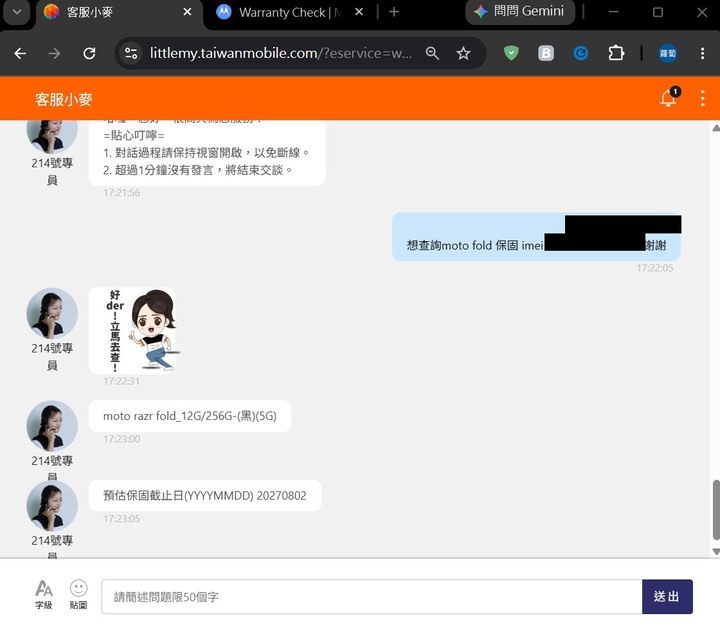The image size is (720, 627).
Task: Go back to the previous page
Action: (x=20, y=54)
